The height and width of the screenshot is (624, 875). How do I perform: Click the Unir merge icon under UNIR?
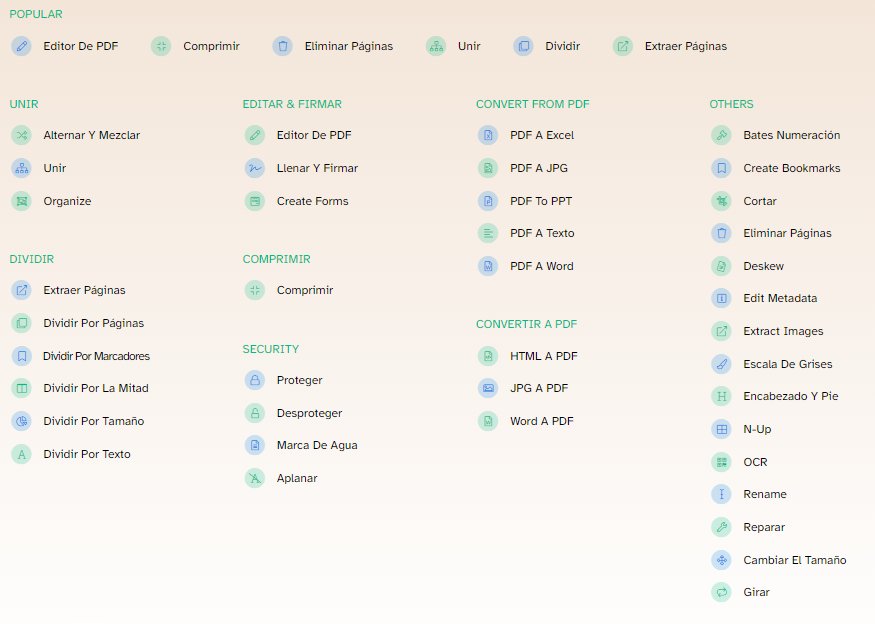[x=21, y=168]
